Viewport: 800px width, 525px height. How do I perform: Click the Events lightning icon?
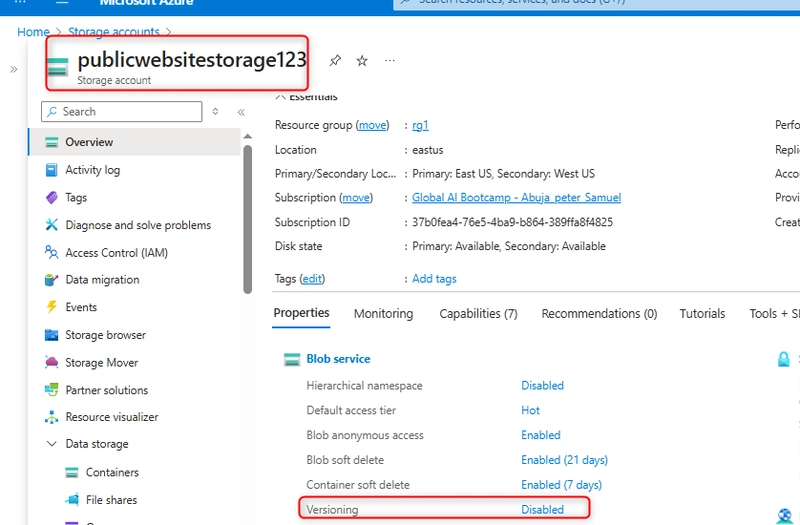[52, 307]
